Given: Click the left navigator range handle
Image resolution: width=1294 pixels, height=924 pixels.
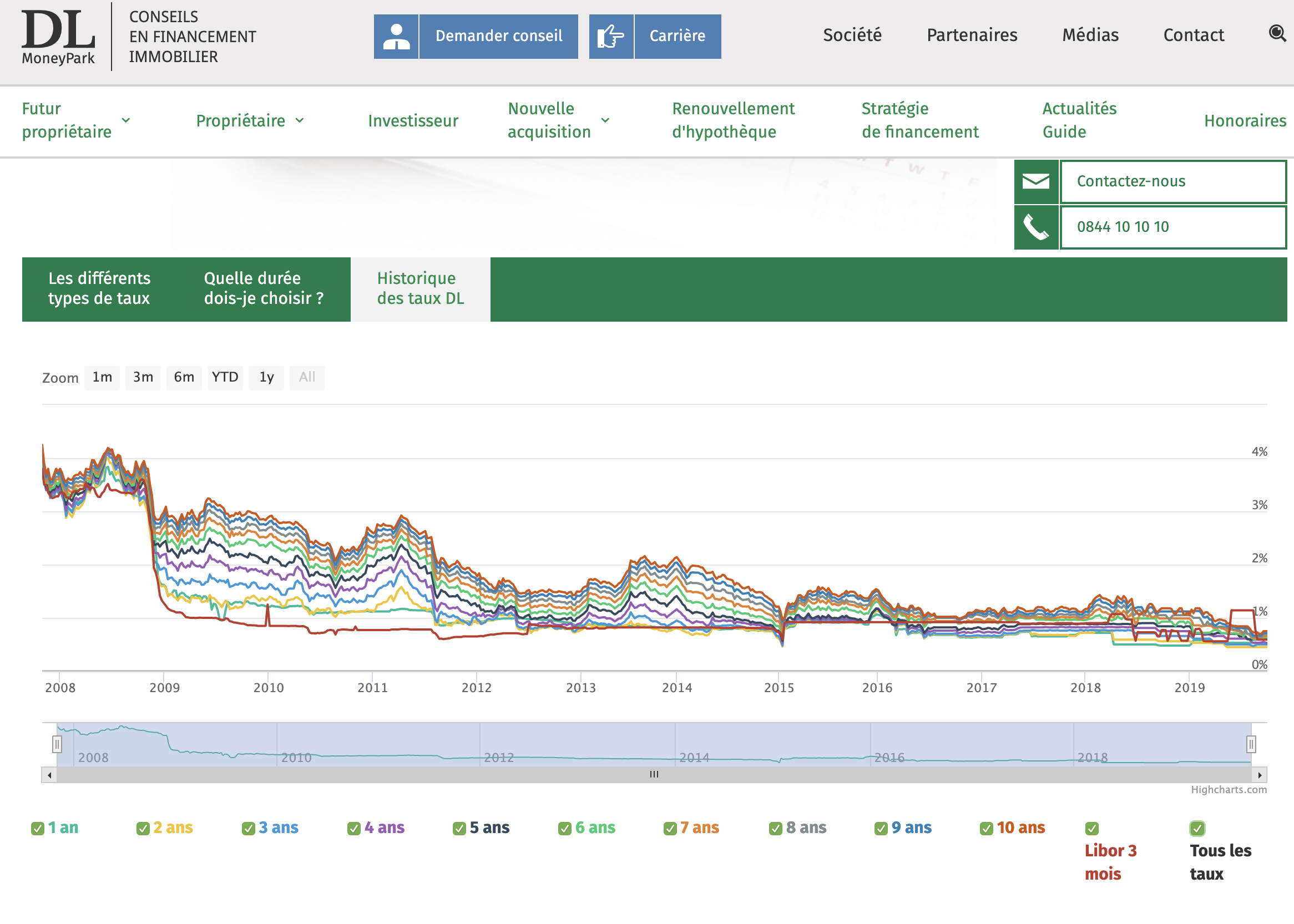Looking at the screenshot, I should [57, 744].
